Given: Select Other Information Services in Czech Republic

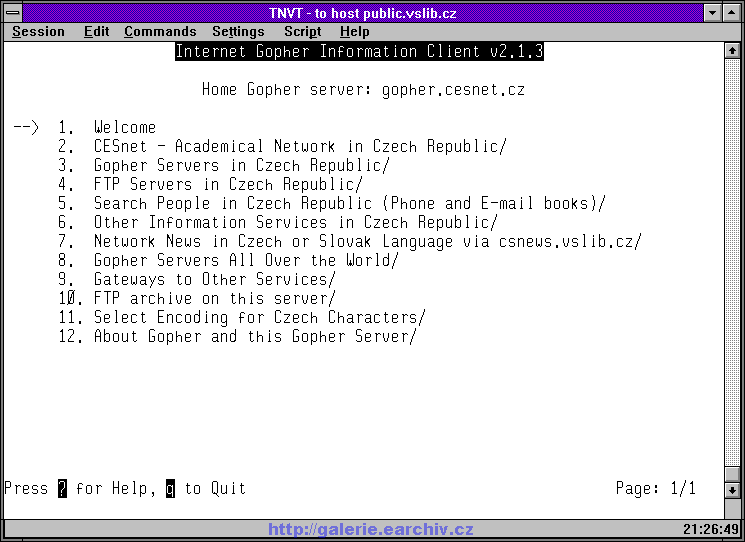Looking at the screenshot, I should point(295,222).
